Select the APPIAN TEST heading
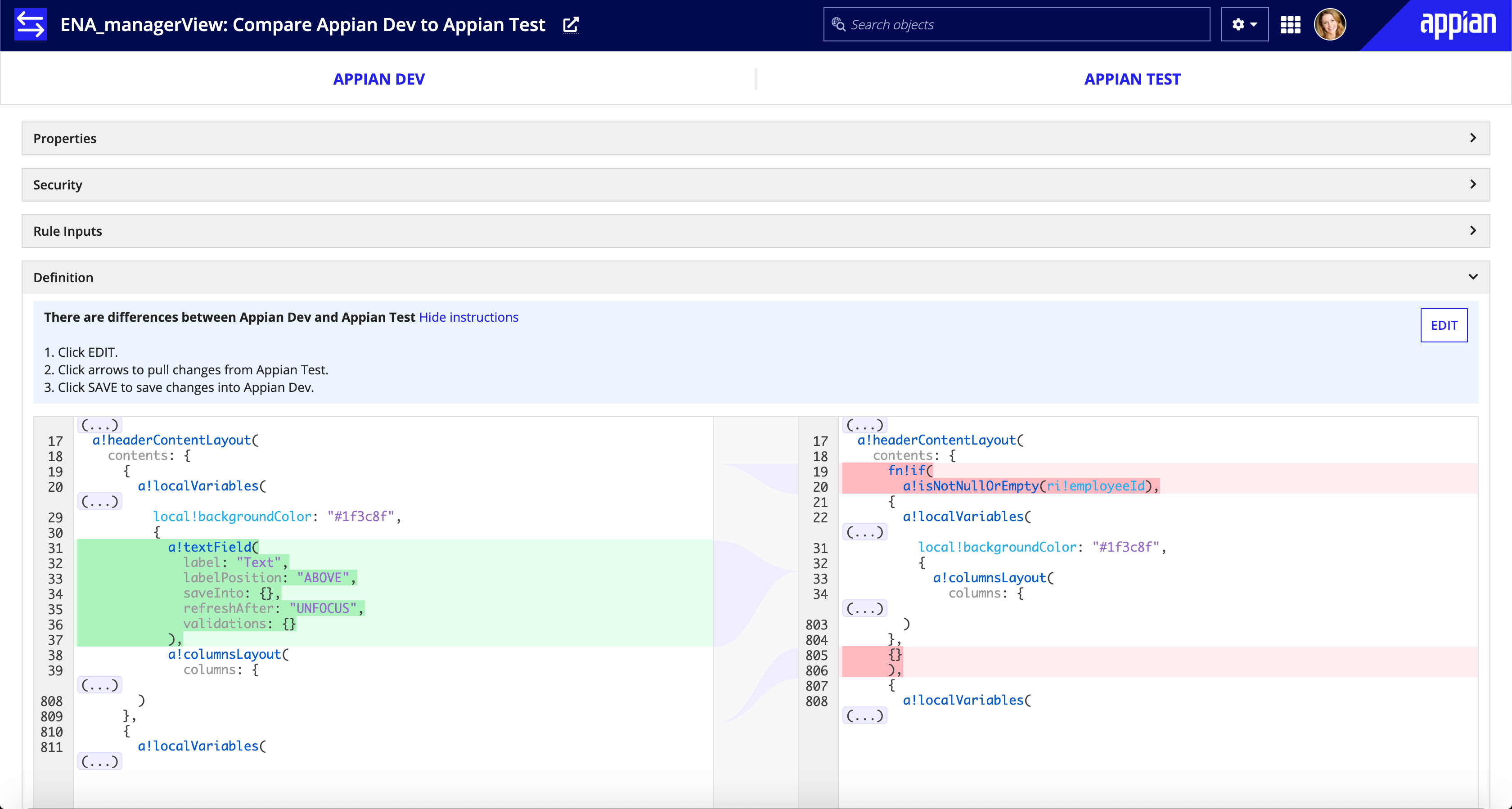Viewport: 1512px width, 809px height. 1132,79
